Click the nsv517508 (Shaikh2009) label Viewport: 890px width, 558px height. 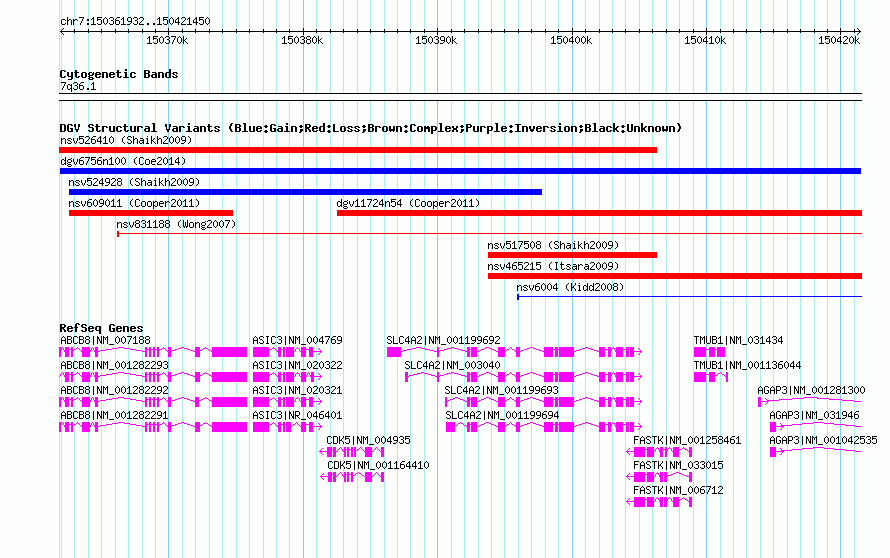click(x=553, y=245)
